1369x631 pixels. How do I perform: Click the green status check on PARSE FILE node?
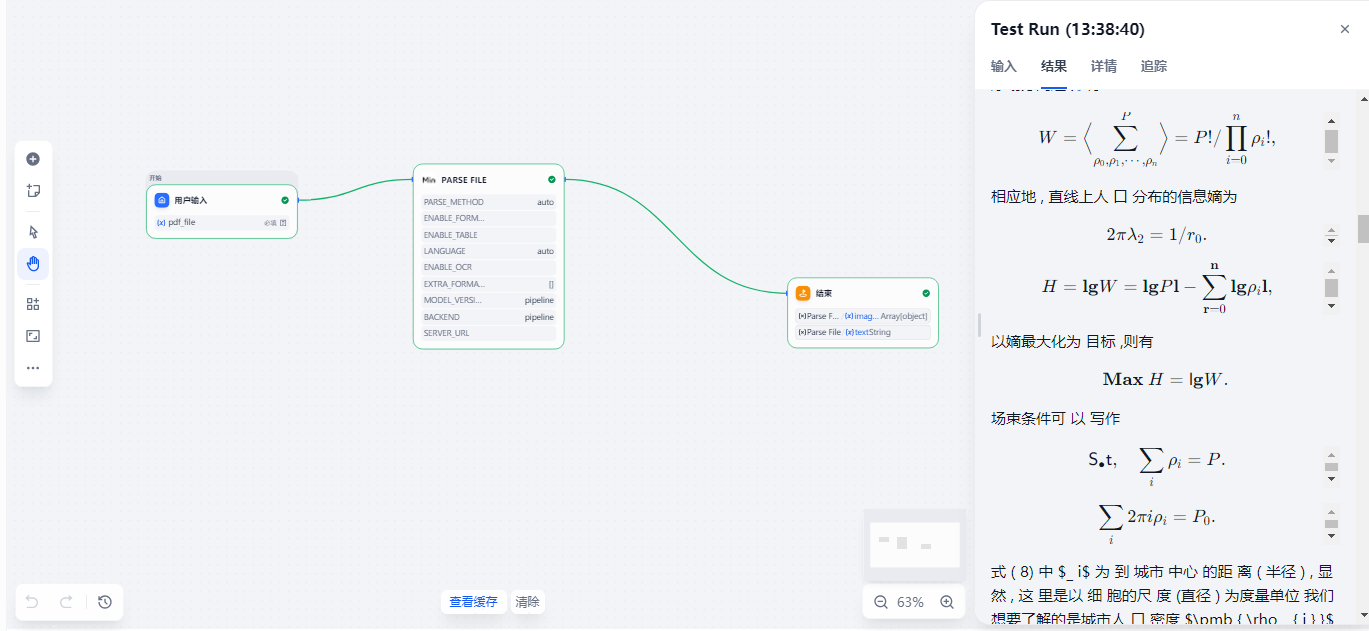tap(550, 179)
